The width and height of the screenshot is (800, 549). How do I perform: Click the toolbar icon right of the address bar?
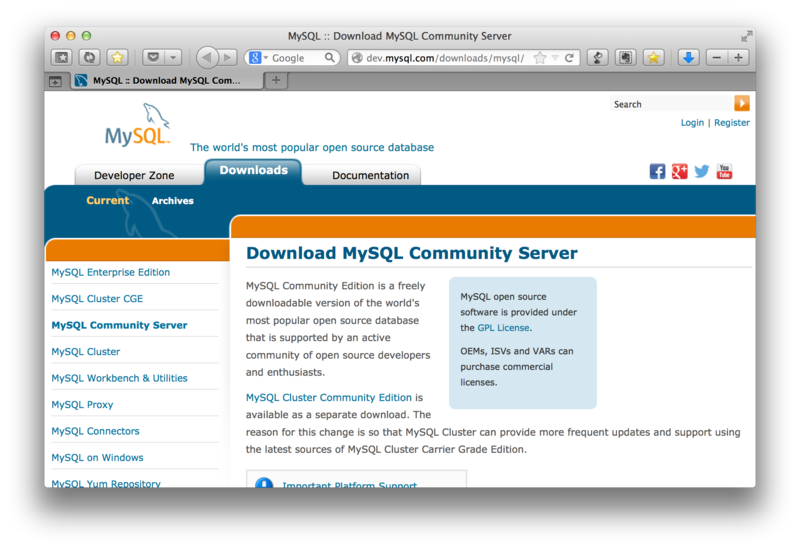pos(597,58)
